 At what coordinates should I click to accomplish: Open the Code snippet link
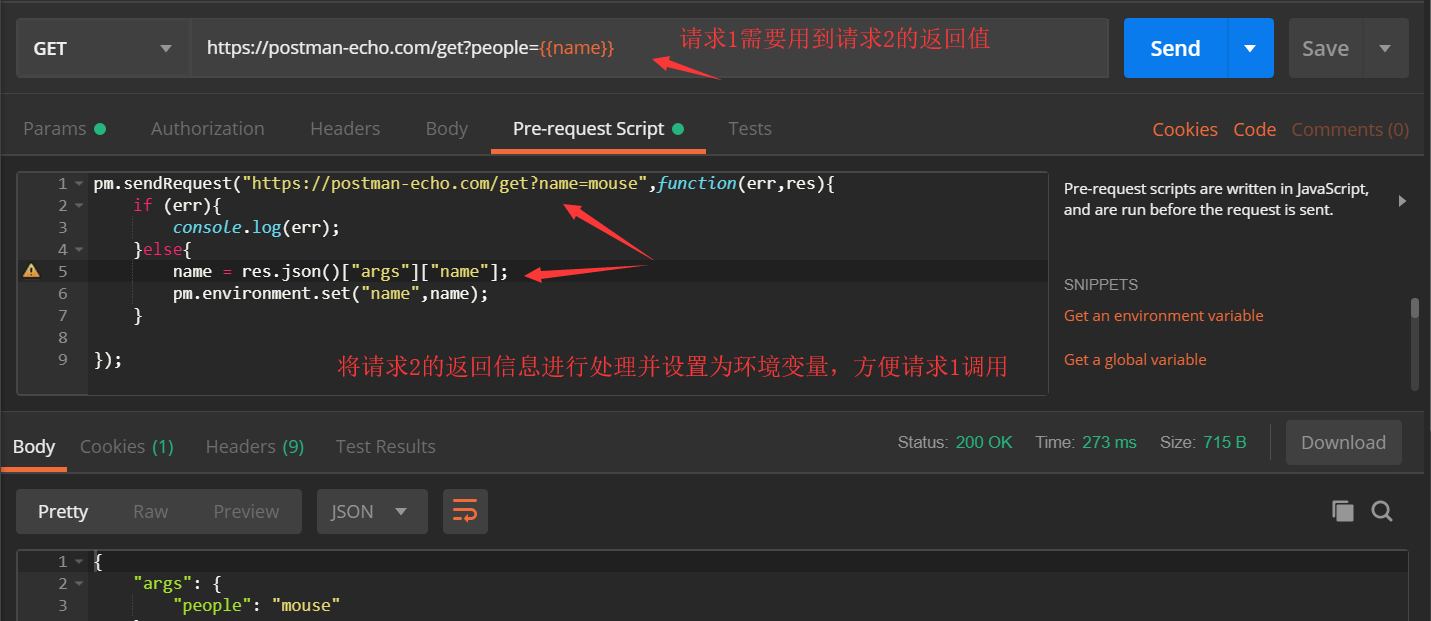point(1255,129)
